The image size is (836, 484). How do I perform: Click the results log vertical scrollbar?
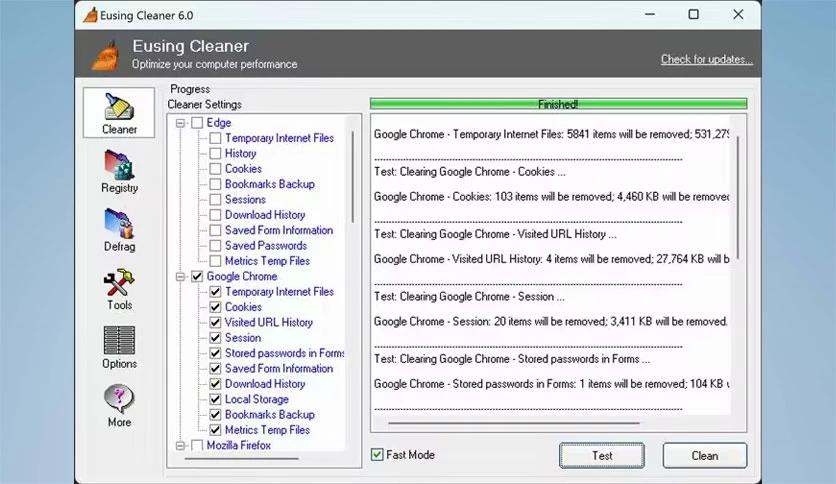[738, 198]
